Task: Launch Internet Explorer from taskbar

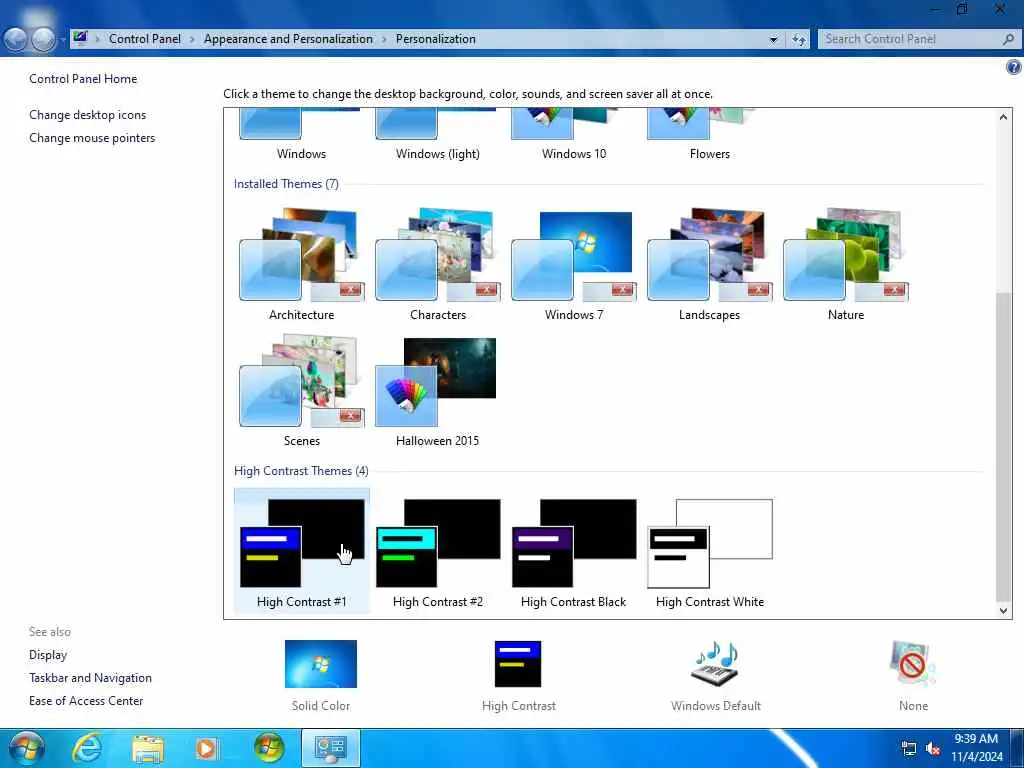Action: coord(87,748)
